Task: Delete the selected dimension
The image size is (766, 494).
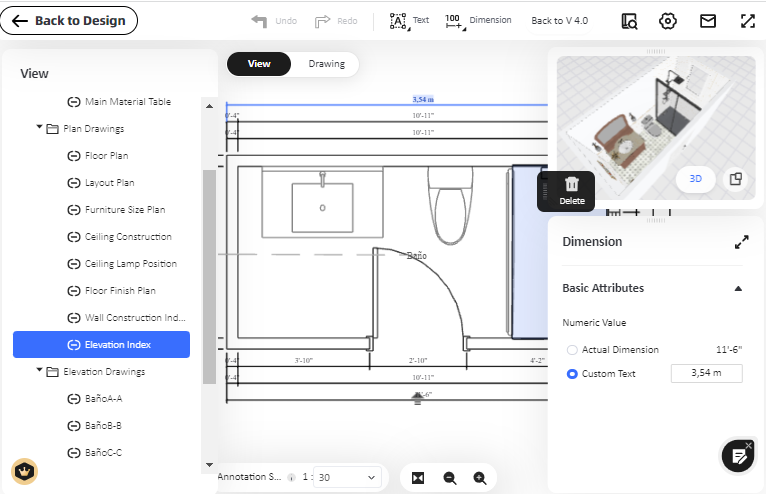Action: point(572,191)
